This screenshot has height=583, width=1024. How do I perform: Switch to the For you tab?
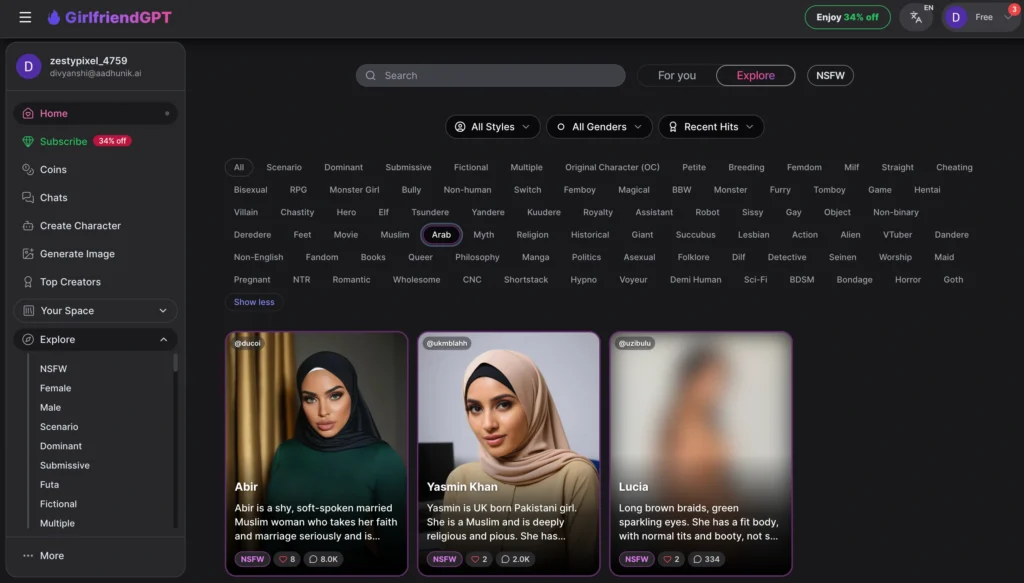tap(677, 76)
